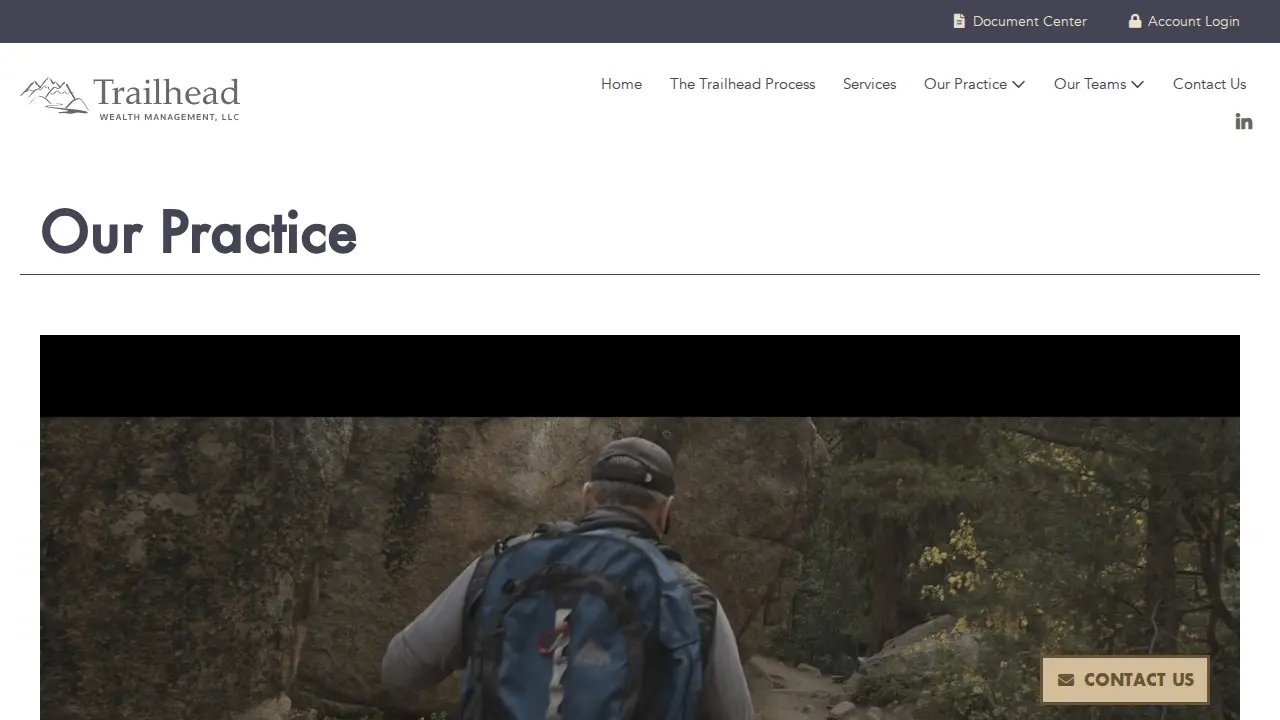1280x720 pixels.
Task: Open The Trailhead Process page
Action: [742, 84]
